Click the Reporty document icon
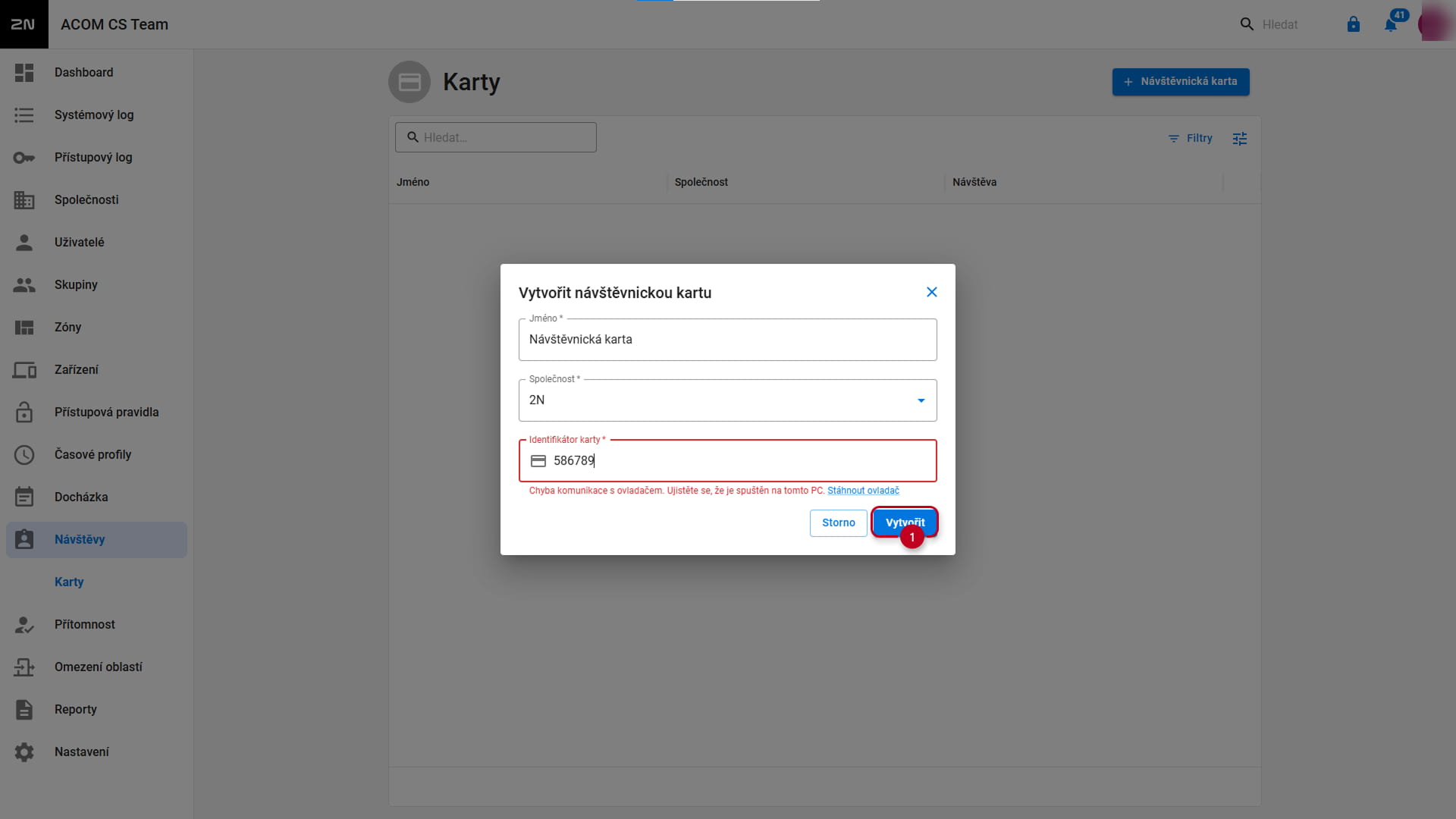 24,710
